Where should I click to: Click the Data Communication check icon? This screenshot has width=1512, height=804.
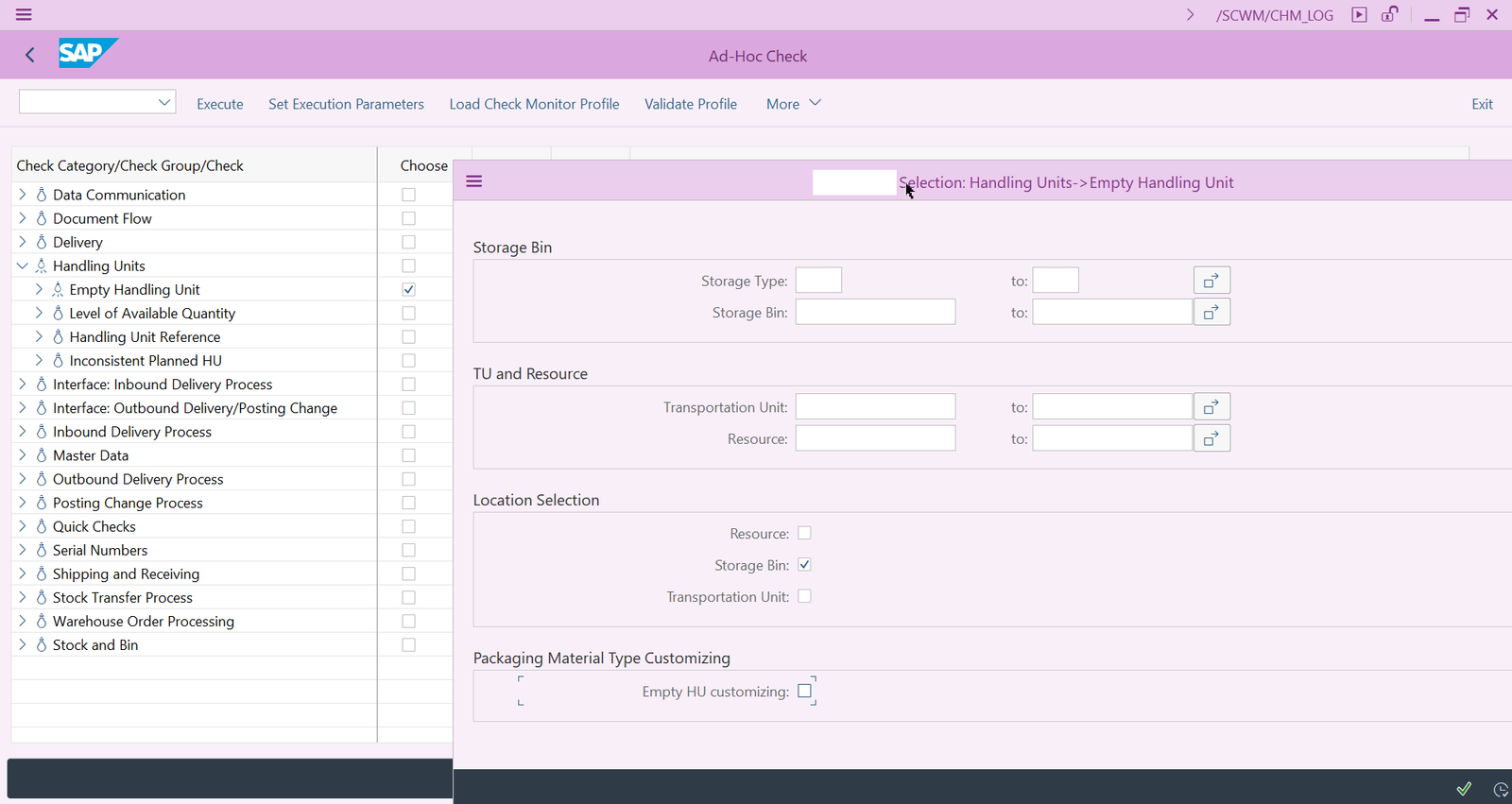point(42,195)
